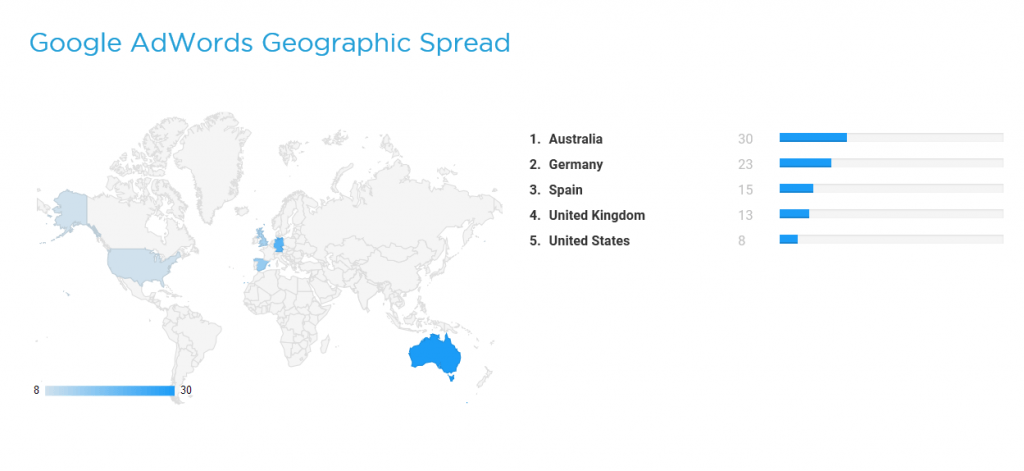Click the Google AdWords Geographic Spread title
Image resolution: width=1024 pixels, height=471 pixels.
[270, 43]
